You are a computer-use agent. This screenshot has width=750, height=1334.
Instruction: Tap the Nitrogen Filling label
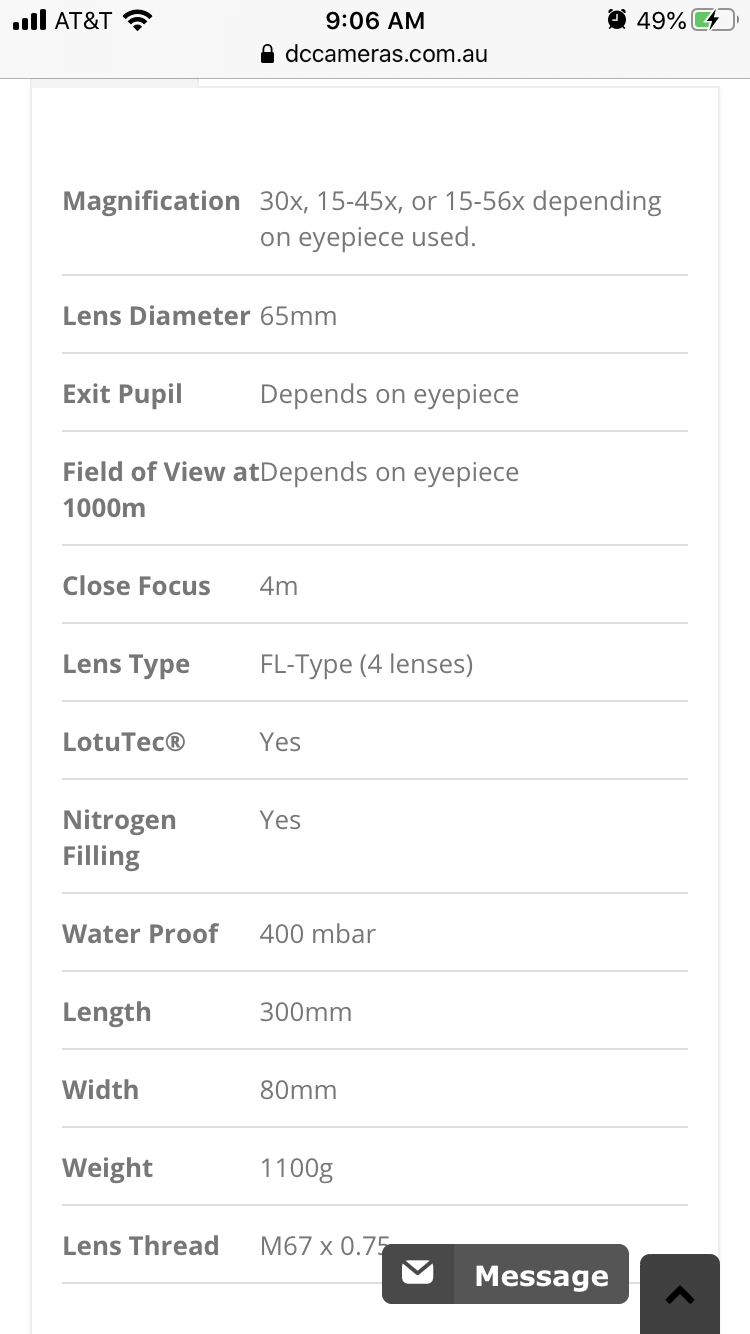point(119,838)
